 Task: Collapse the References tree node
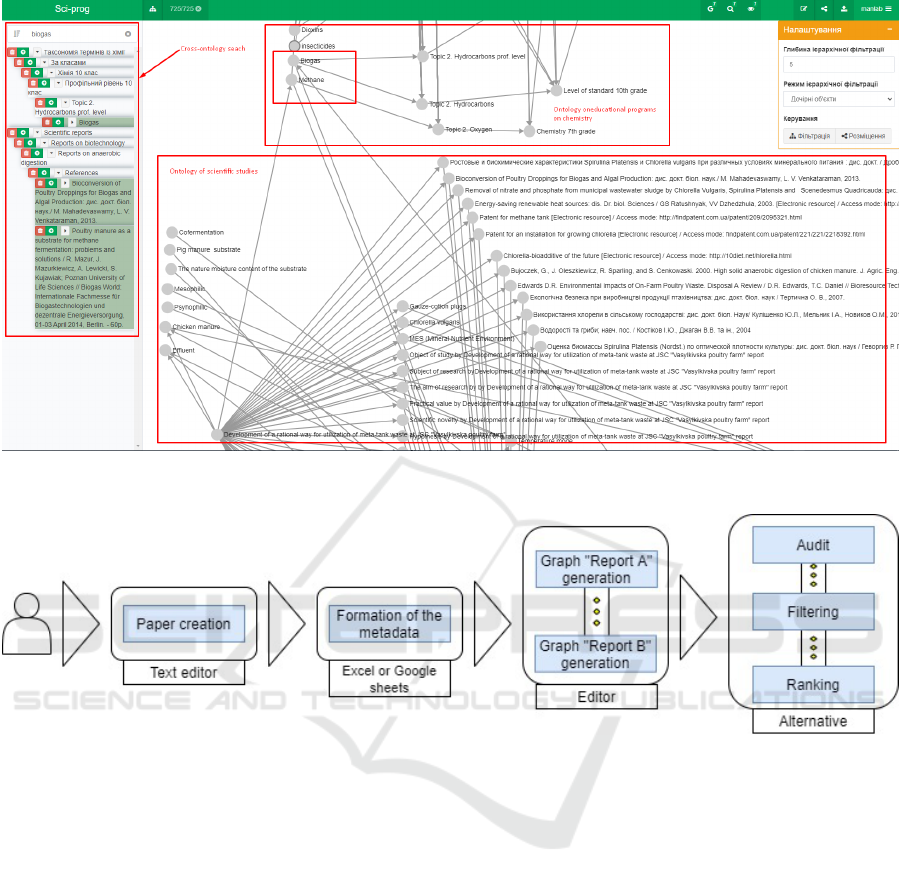click(57, 173)
